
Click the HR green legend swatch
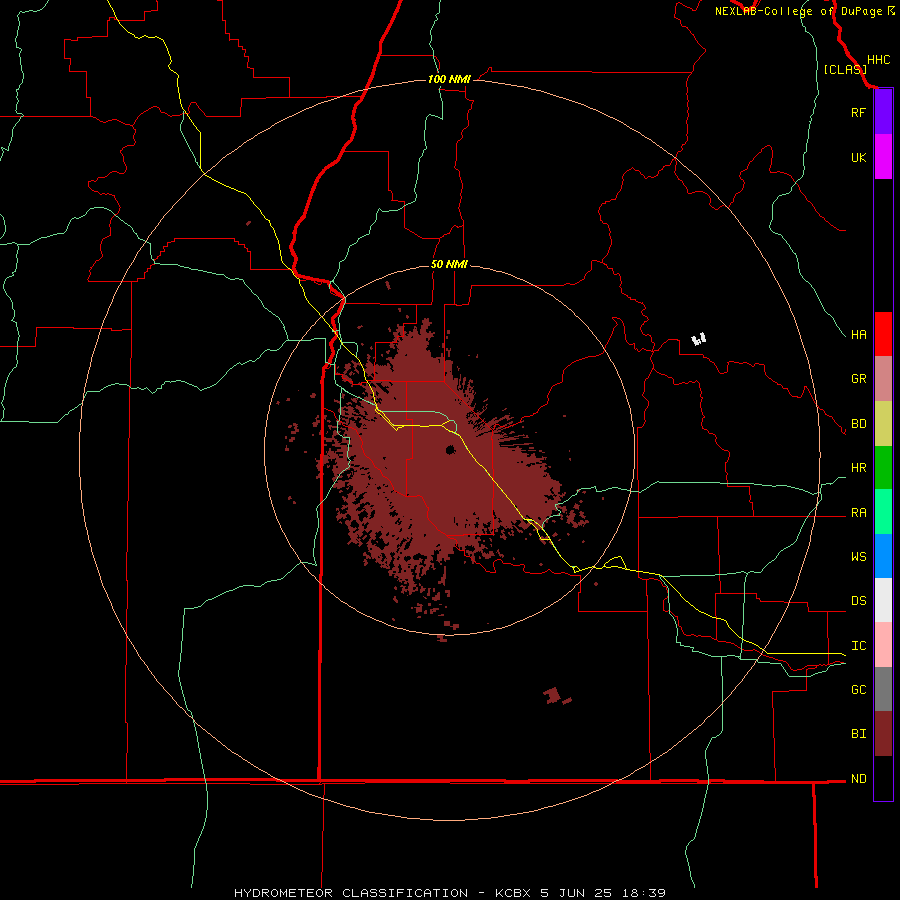(x=883, y=468)
